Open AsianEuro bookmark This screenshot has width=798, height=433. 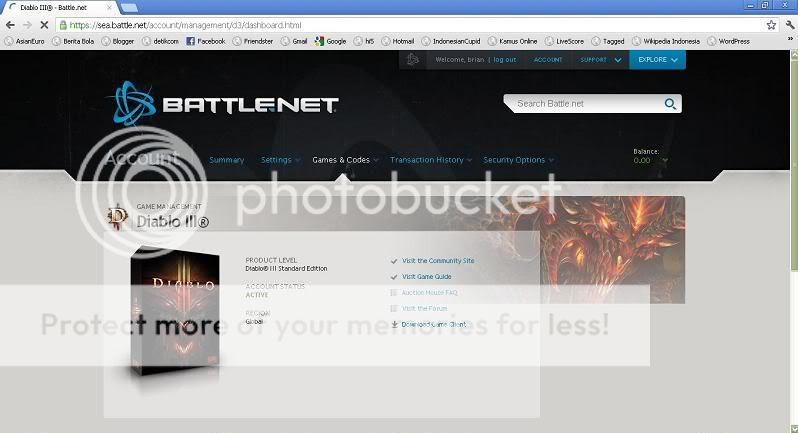pos(24,41)
